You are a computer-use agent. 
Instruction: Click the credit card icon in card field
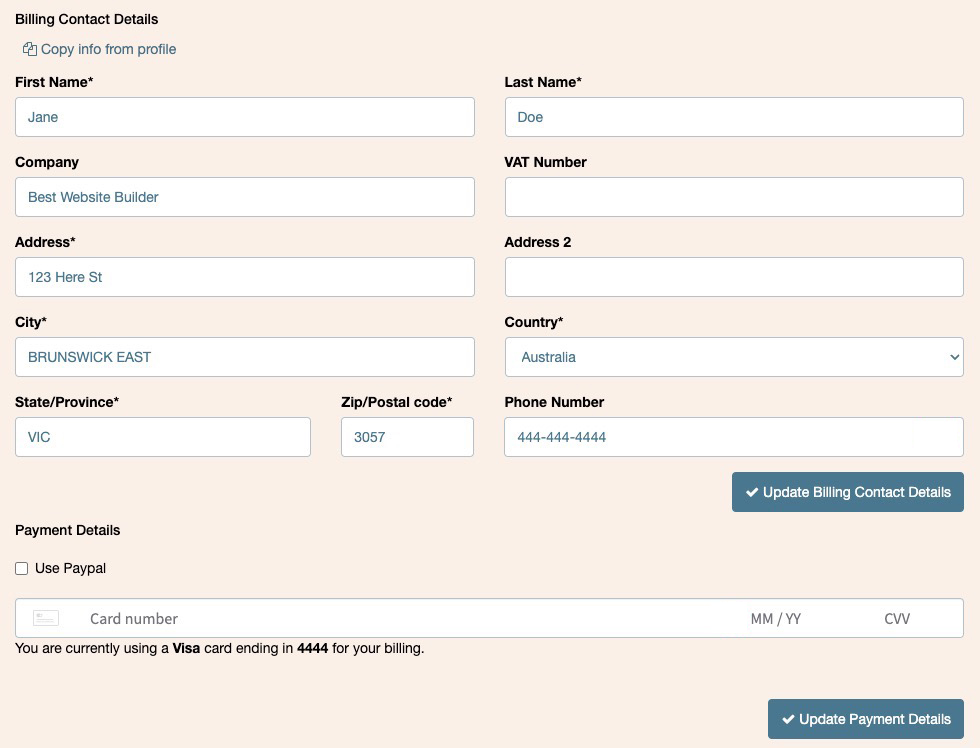pyautogui.click(x=46, y=619)
